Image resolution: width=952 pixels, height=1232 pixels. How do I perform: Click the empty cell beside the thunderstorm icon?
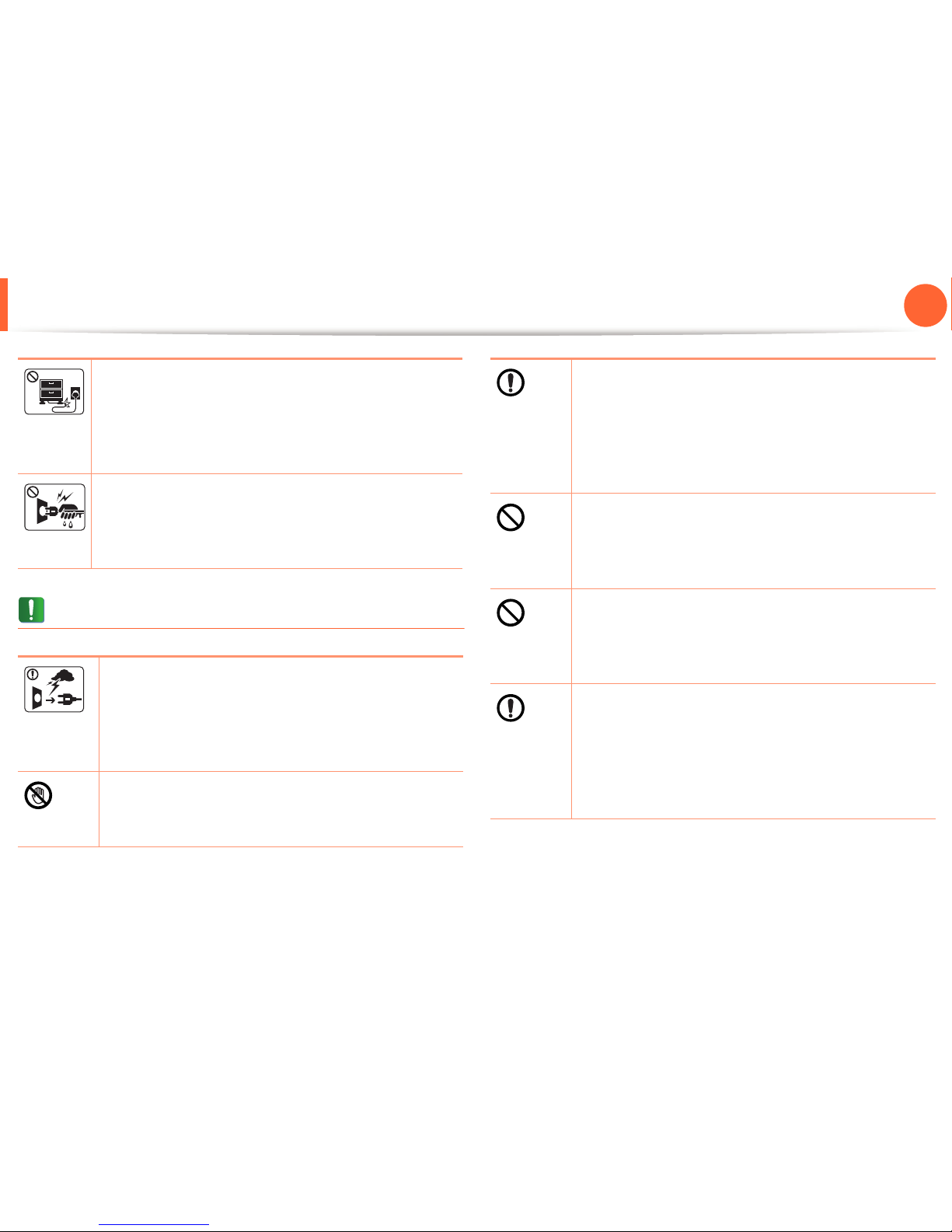[x=281, y=714]
